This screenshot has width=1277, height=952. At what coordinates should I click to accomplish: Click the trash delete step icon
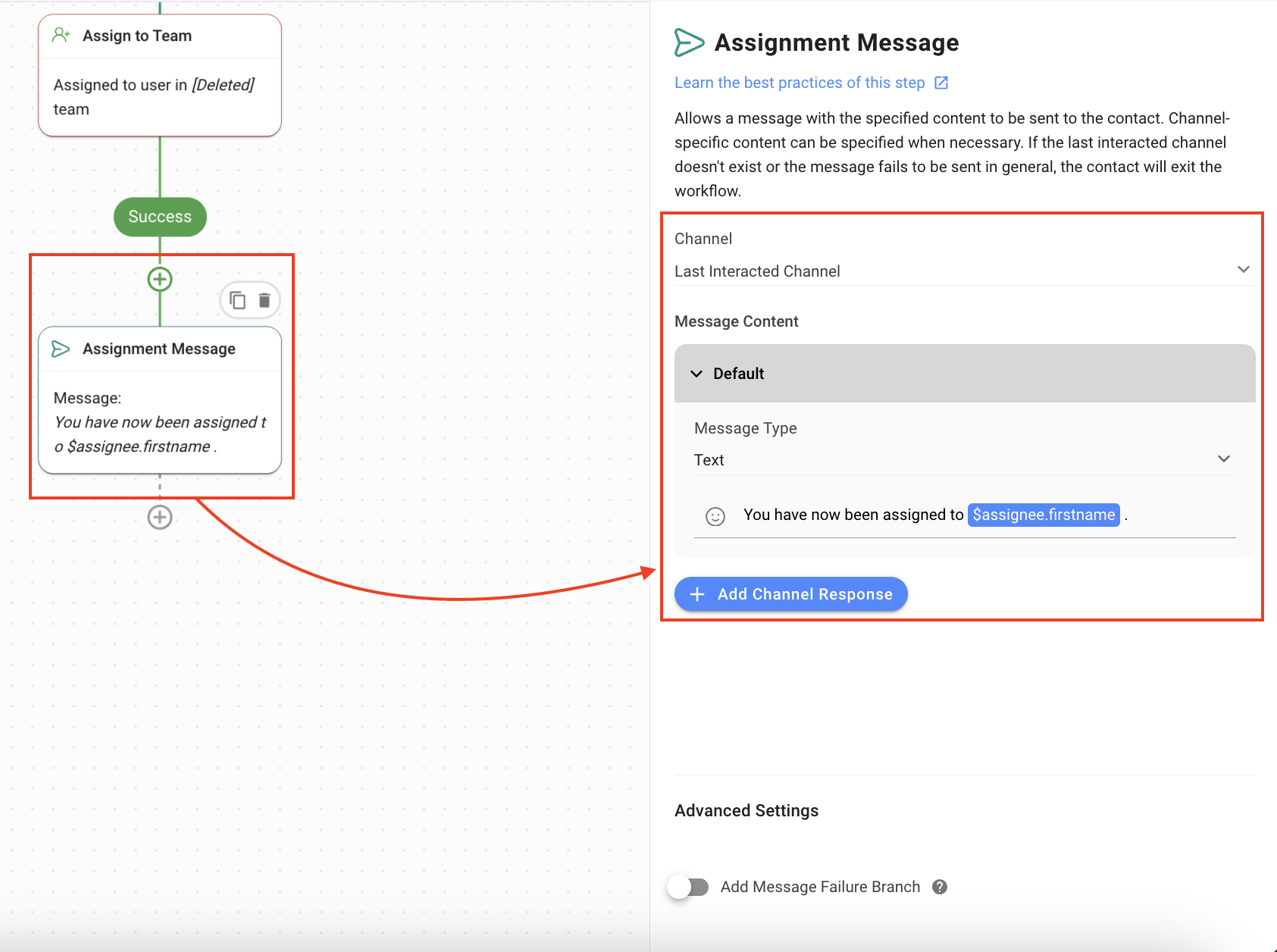point(264,301)
